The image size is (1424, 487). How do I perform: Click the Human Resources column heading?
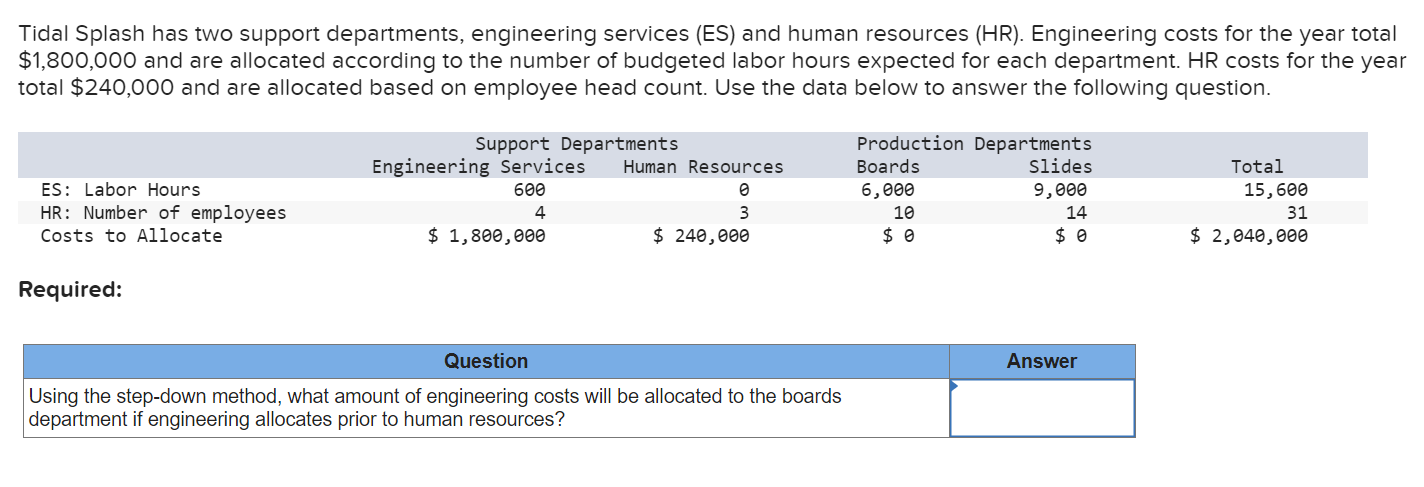coord(703,167)
